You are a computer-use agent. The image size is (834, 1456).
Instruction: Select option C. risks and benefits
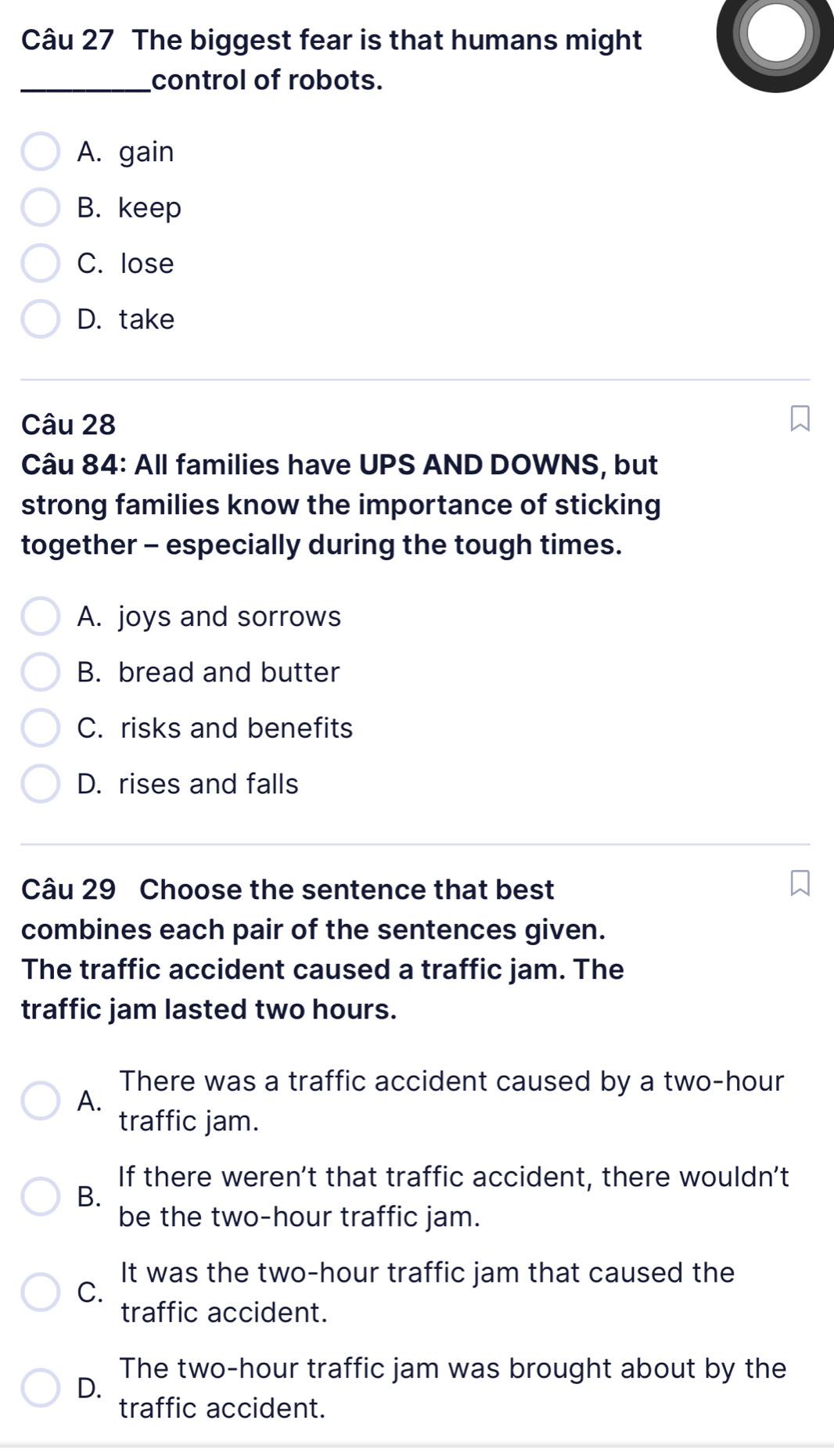(x=40, y=728)
